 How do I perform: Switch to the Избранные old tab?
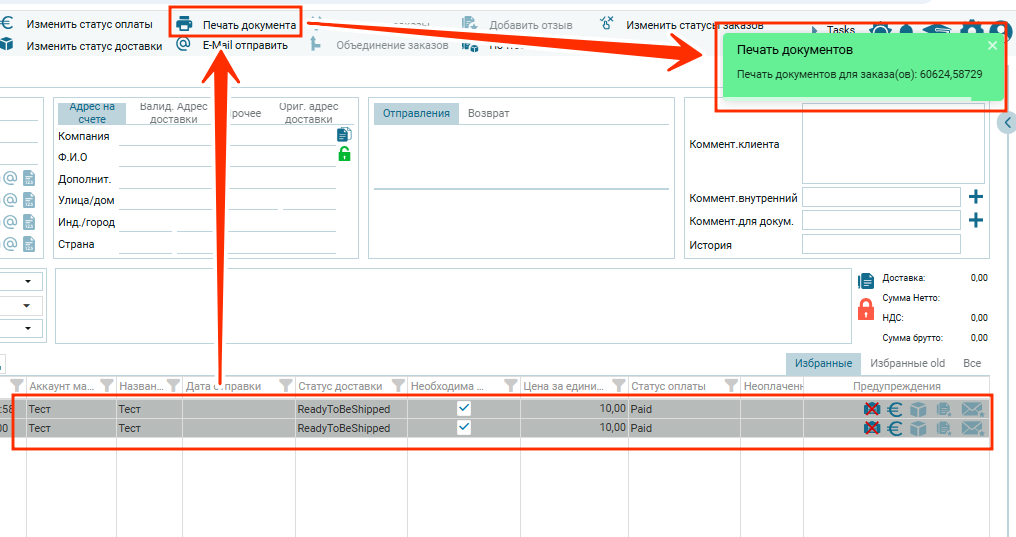(907, 363)
